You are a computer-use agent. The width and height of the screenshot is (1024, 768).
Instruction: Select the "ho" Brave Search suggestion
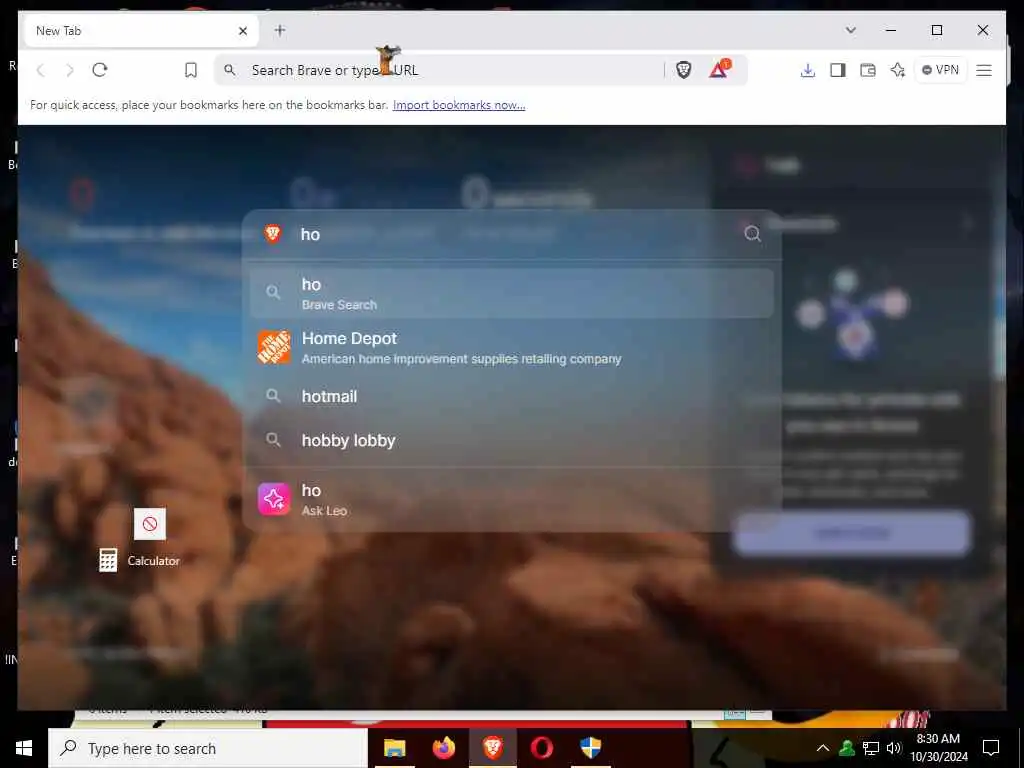511,293
